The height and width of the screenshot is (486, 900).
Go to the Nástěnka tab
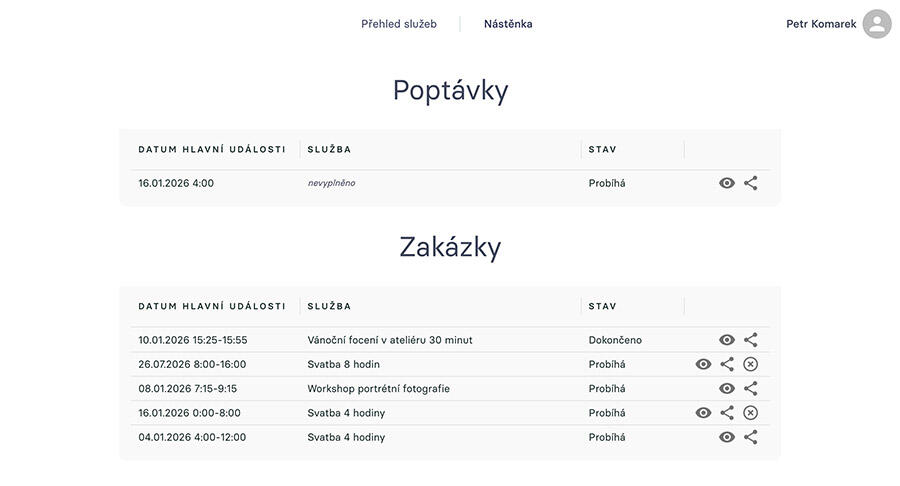(x=508, y=24)
